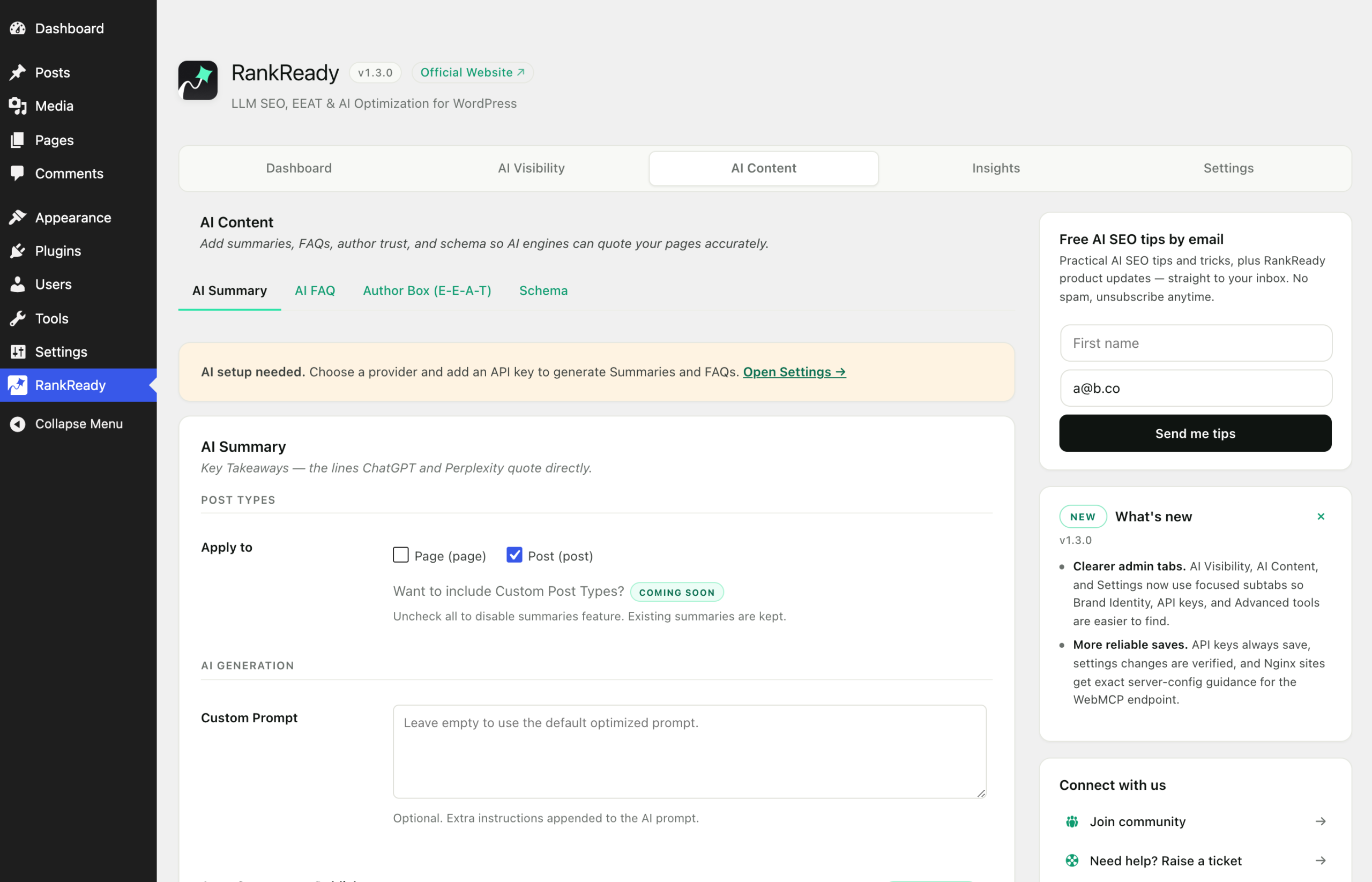Viewport: 1372px width, 882px height.
Task: Click the NEW badge in What's new
Action: [1082, 517]
